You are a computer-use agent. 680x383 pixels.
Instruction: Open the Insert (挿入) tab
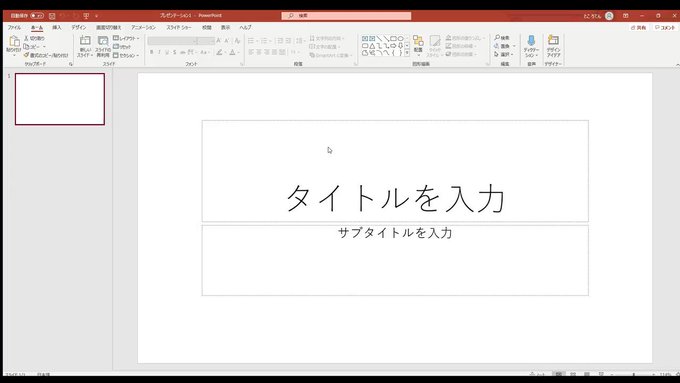tap(57, 27)
